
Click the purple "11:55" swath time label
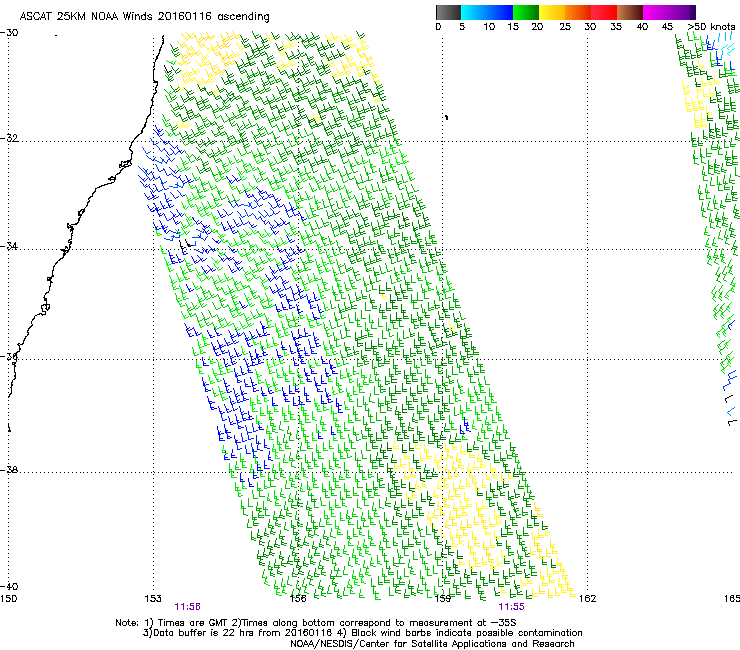point(512,607)
